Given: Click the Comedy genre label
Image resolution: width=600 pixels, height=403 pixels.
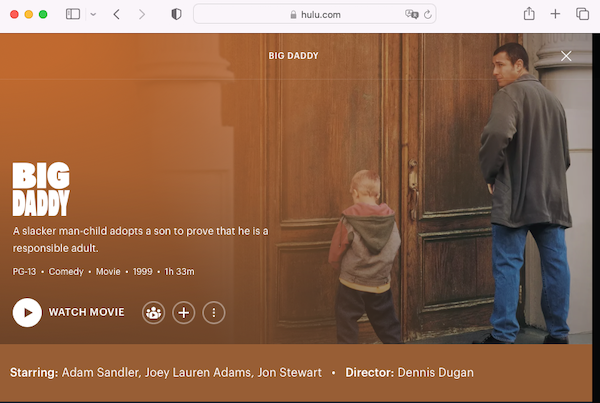Looking at the screenshot, I should click(66, 271).
